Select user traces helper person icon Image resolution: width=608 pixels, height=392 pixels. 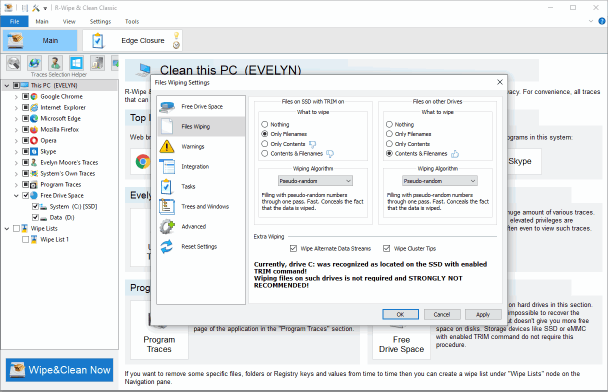[55, 63]
